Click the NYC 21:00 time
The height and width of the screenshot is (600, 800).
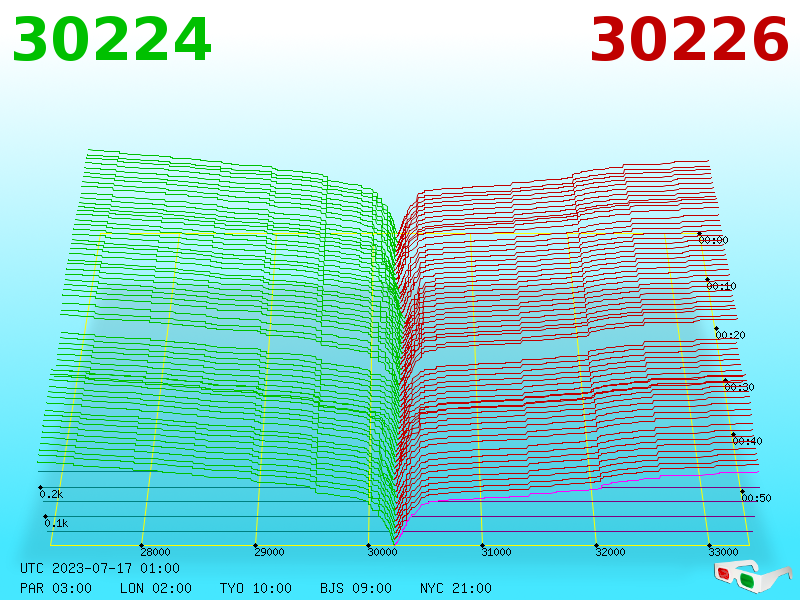[456, 588]
